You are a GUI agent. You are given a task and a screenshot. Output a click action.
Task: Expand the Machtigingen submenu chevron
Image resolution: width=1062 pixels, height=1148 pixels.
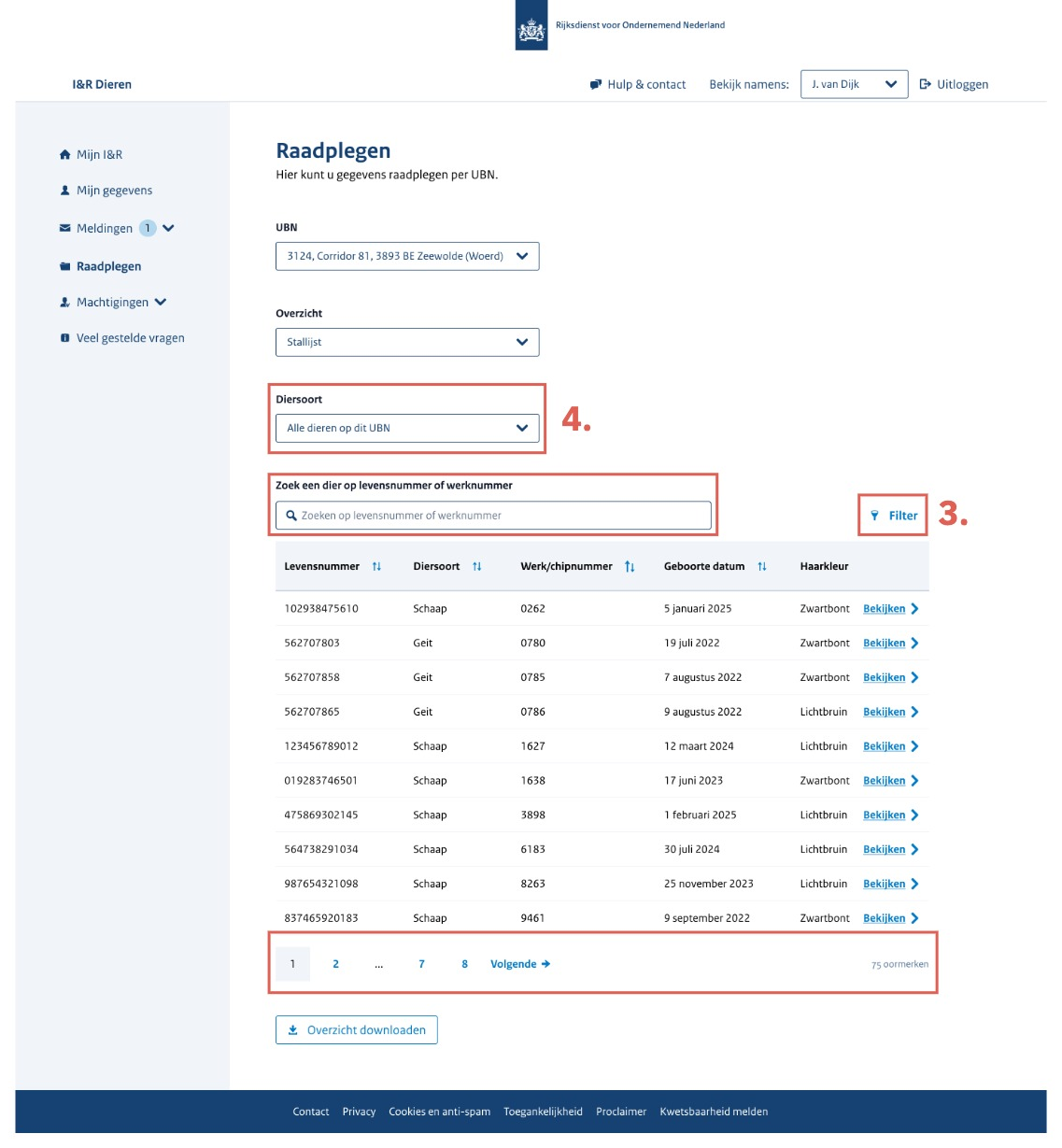161,303
